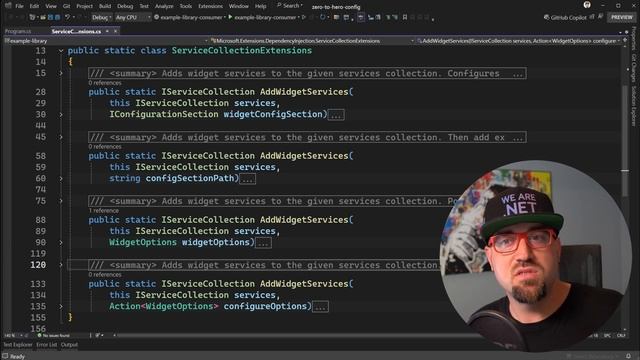Click the Save All toolbar icon
640x360 pixels.
pyautogui.click(x=58, y=17)
